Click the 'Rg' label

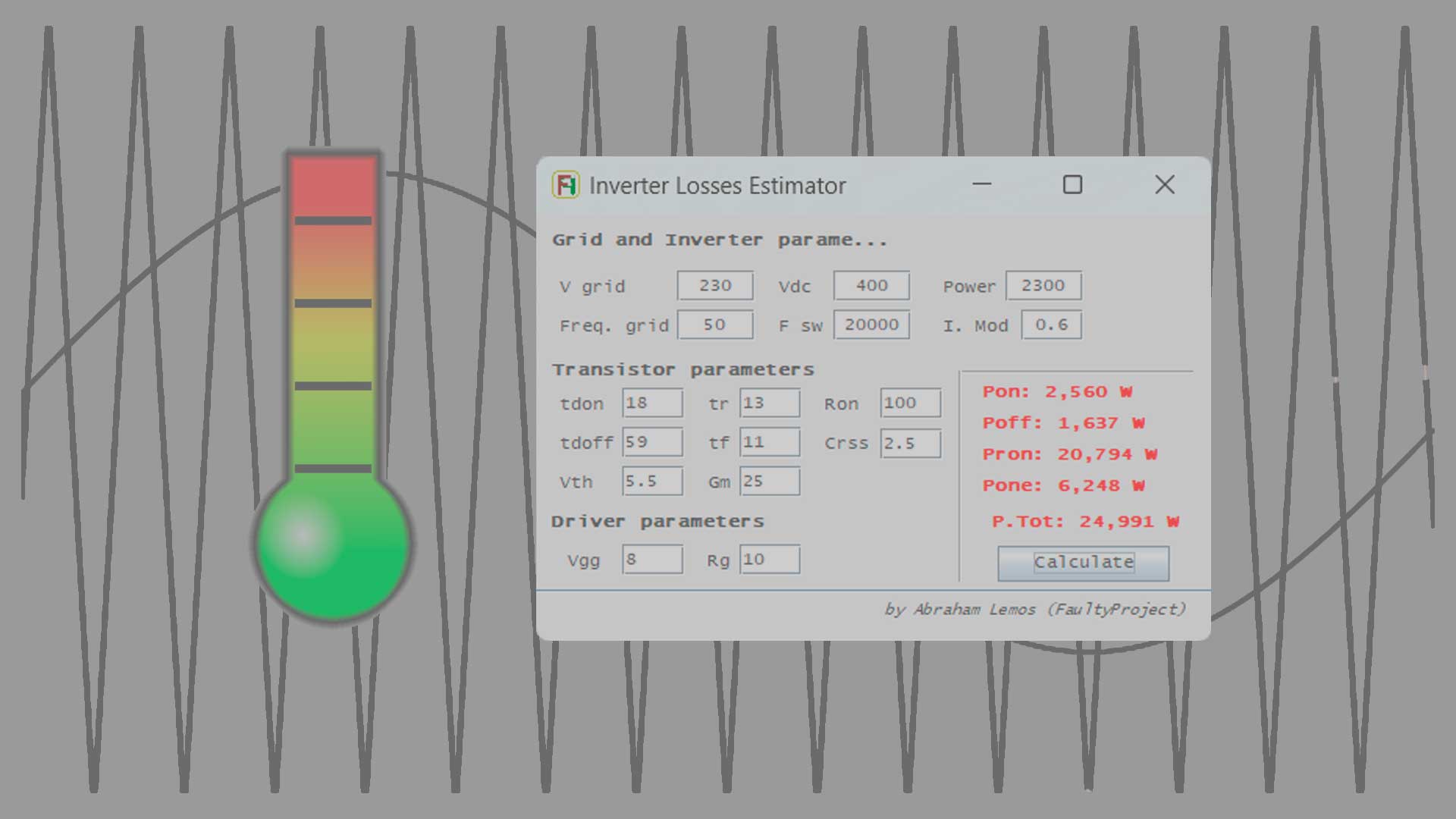point(718,561)
